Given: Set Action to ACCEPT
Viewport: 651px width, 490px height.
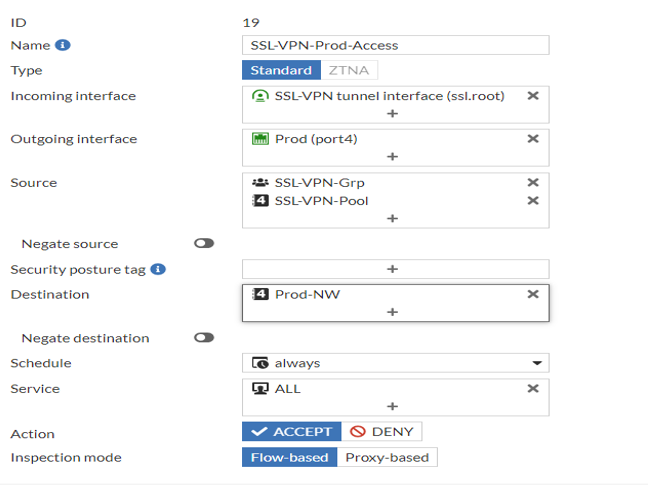Looking at the screenshot, I should coord(291,432).
